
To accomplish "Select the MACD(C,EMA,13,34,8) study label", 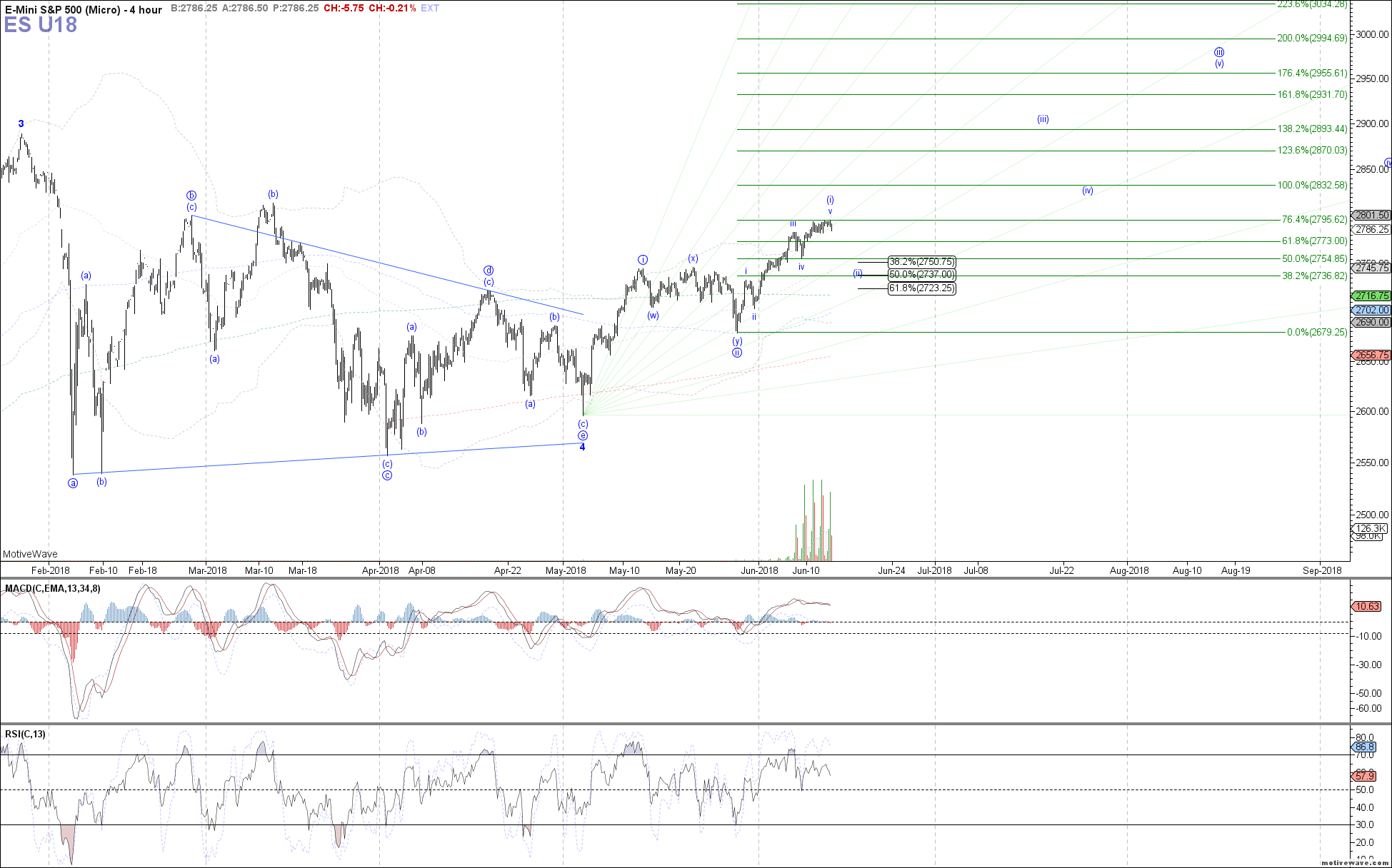I will (x=53, y=589).
